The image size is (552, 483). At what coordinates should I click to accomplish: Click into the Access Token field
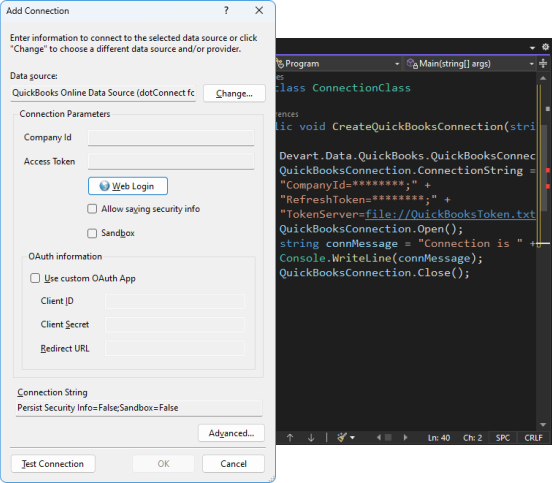tap(171, 161)
